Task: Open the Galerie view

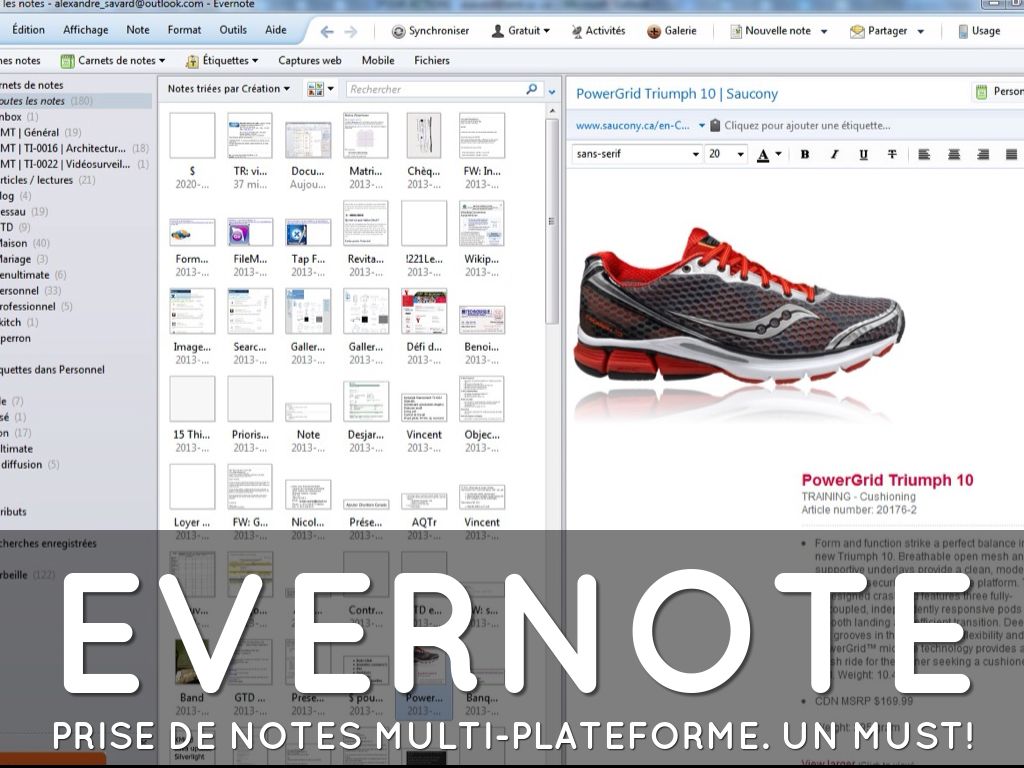Action: click(x=671, y=31)
